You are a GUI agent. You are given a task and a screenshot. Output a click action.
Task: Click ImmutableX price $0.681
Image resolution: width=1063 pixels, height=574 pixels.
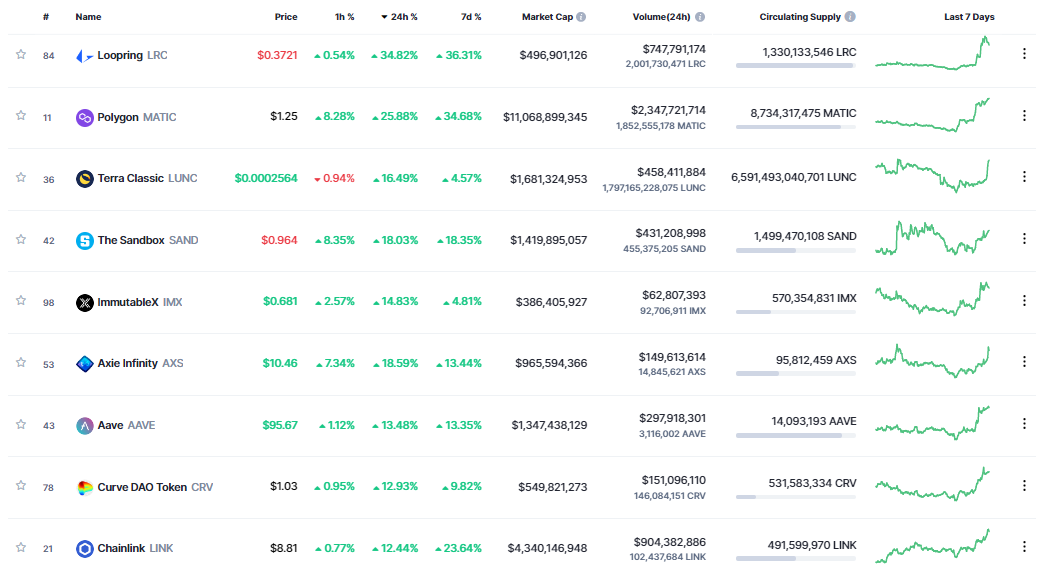[280, 302]
